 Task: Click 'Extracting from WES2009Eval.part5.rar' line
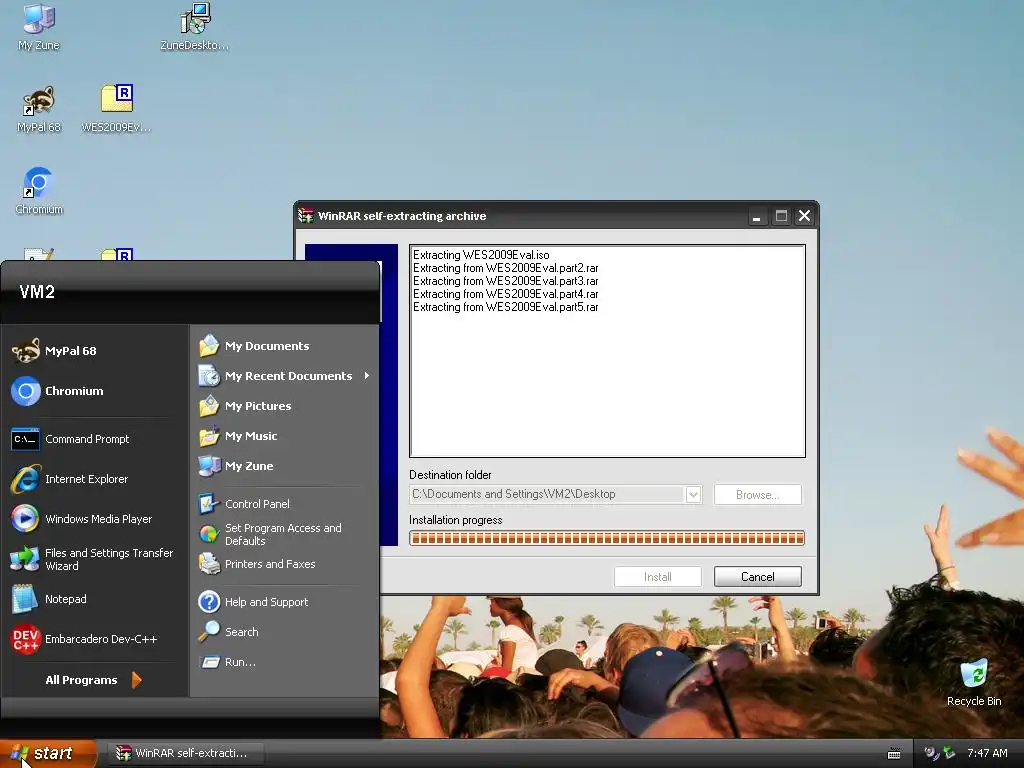(x=505, y=308)
